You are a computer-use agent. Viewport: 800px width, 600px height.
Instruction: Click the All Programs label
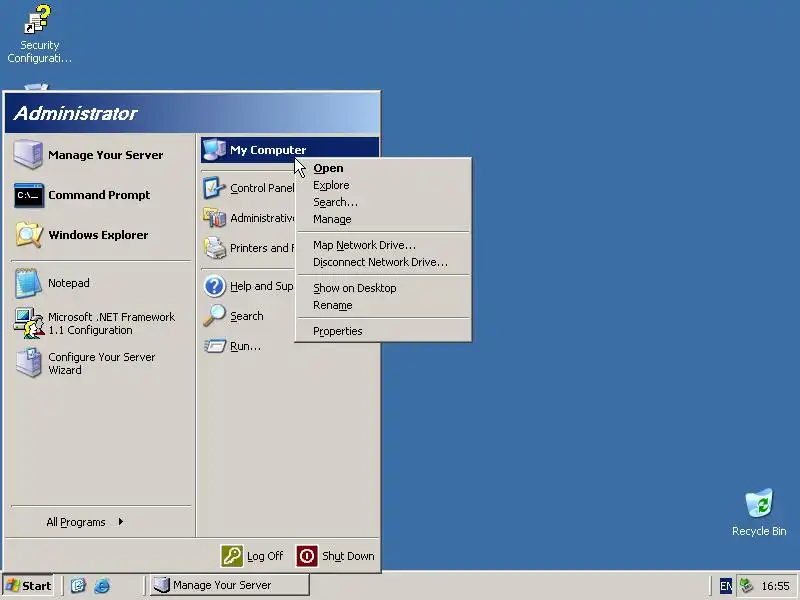(76, 522)
